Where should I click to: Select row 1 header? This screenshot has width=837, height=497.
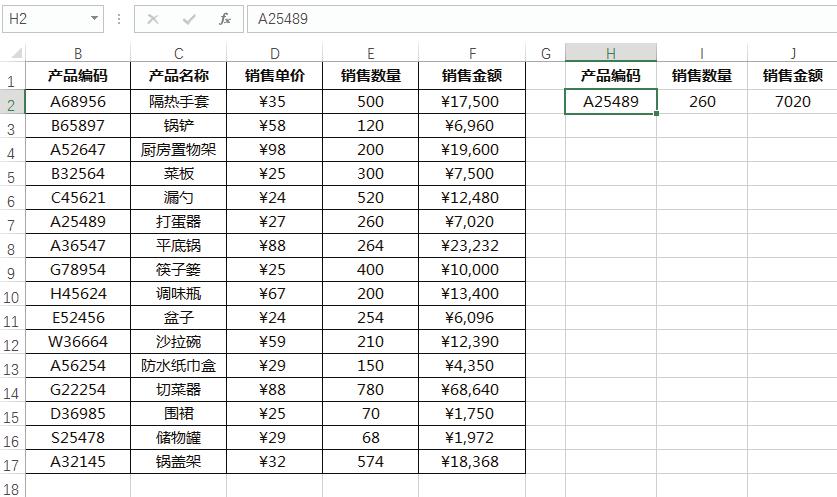[x=12, y=76]
